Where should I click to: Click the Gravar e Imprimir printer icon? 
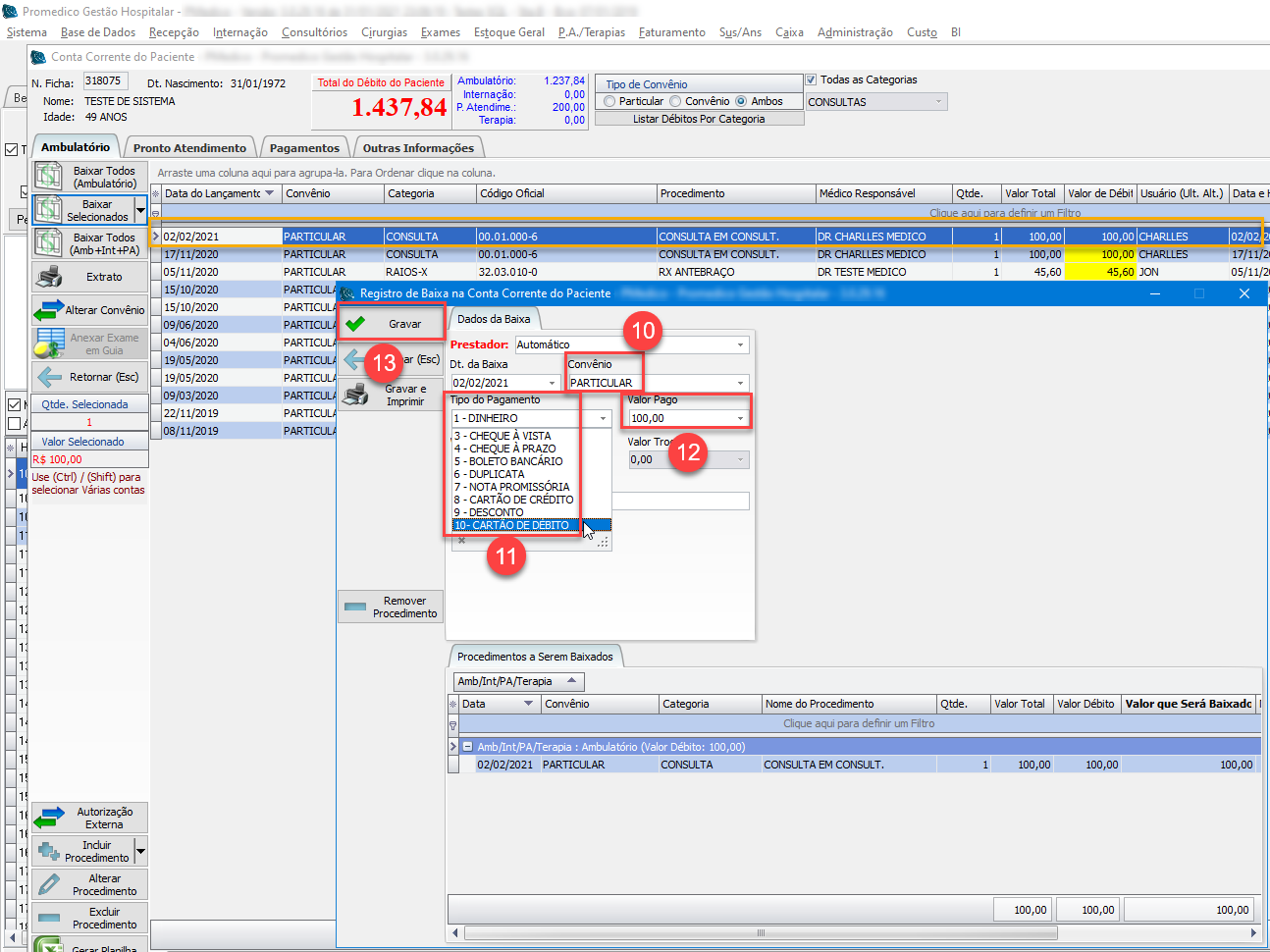(x=355, y=395)
